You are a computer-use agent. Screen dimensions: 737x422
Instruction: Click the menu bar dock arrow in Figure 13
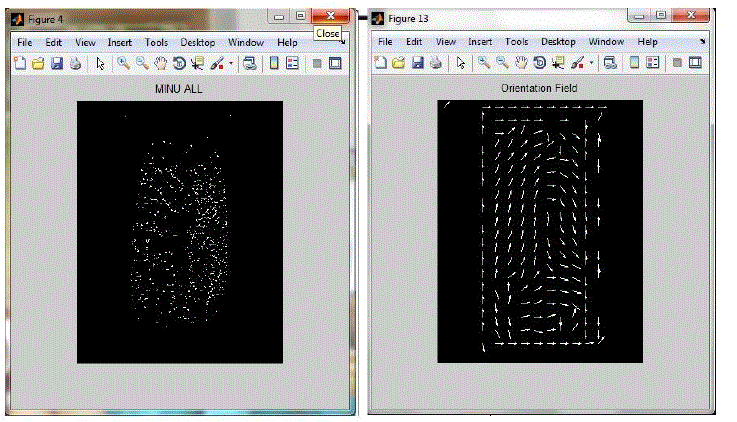(x=702, y=43)
